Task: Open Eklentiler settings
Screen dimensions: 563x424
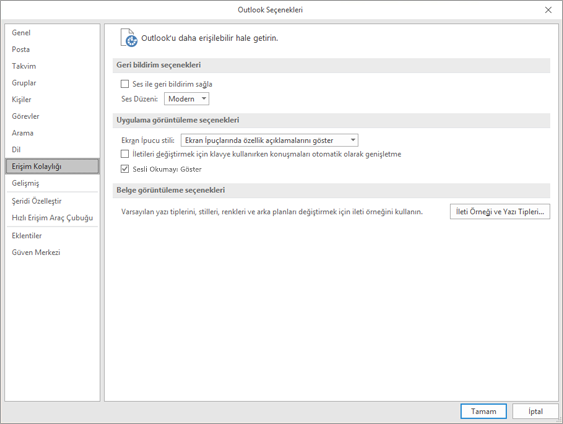Action: [52, 236]
